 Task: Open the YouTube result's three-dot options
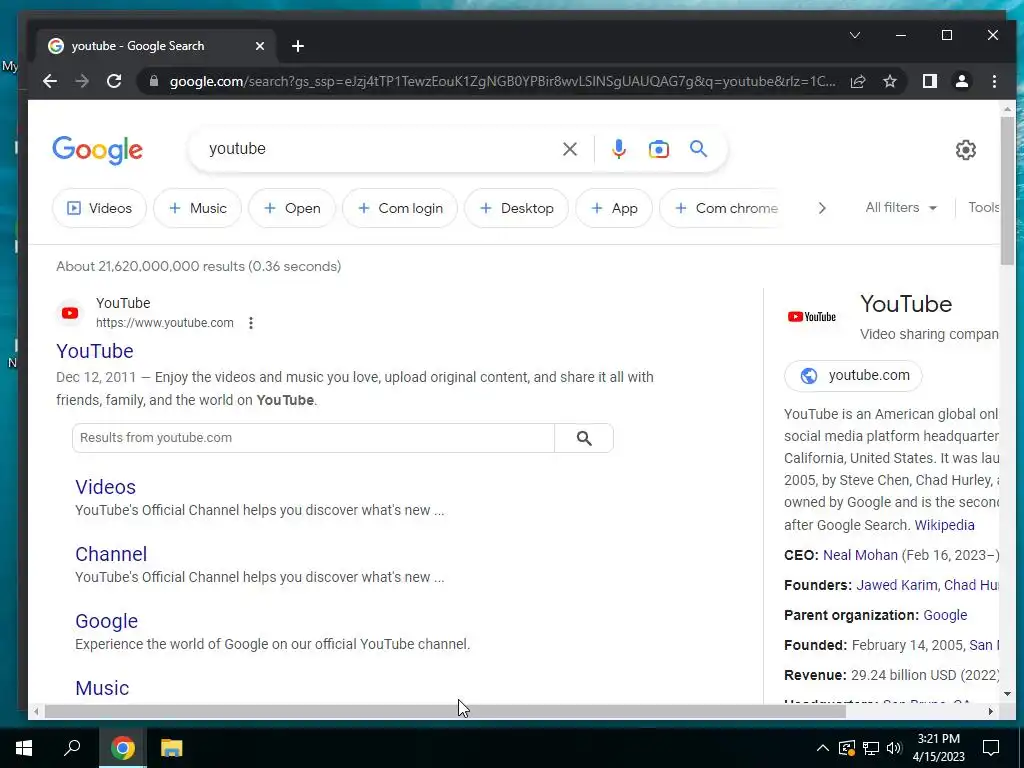[251, 323]
